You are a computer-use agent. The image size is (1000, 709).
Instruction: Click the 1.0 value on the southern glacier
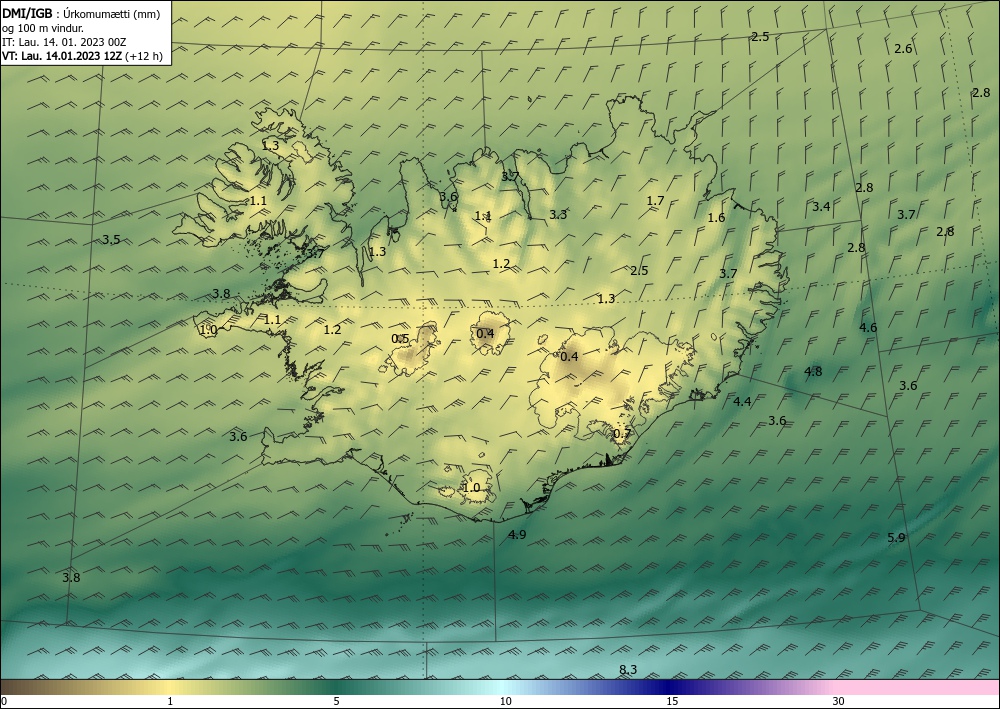click(471, 488)
